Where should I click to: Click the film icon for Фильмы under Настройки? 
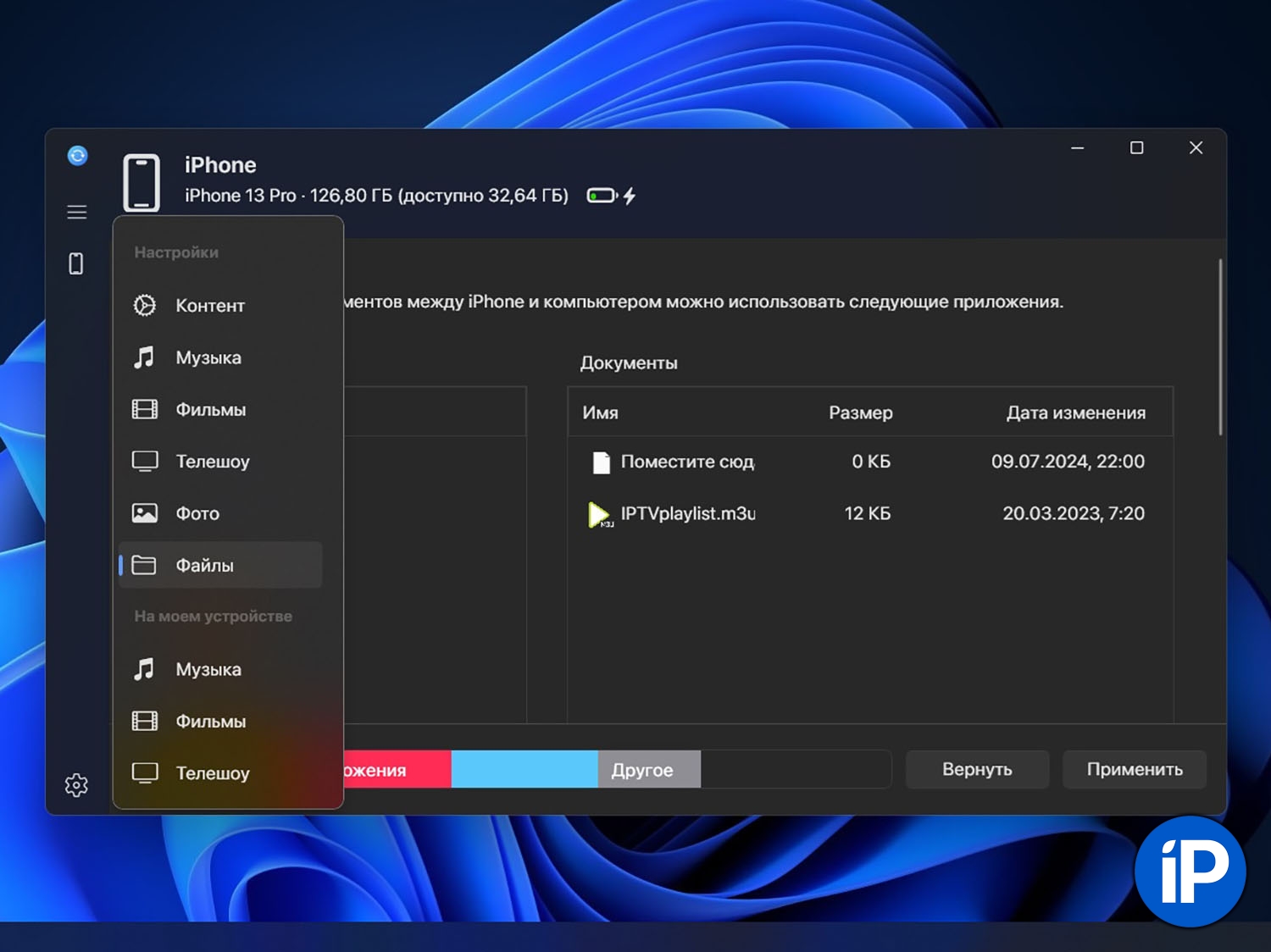pos(145,410)
